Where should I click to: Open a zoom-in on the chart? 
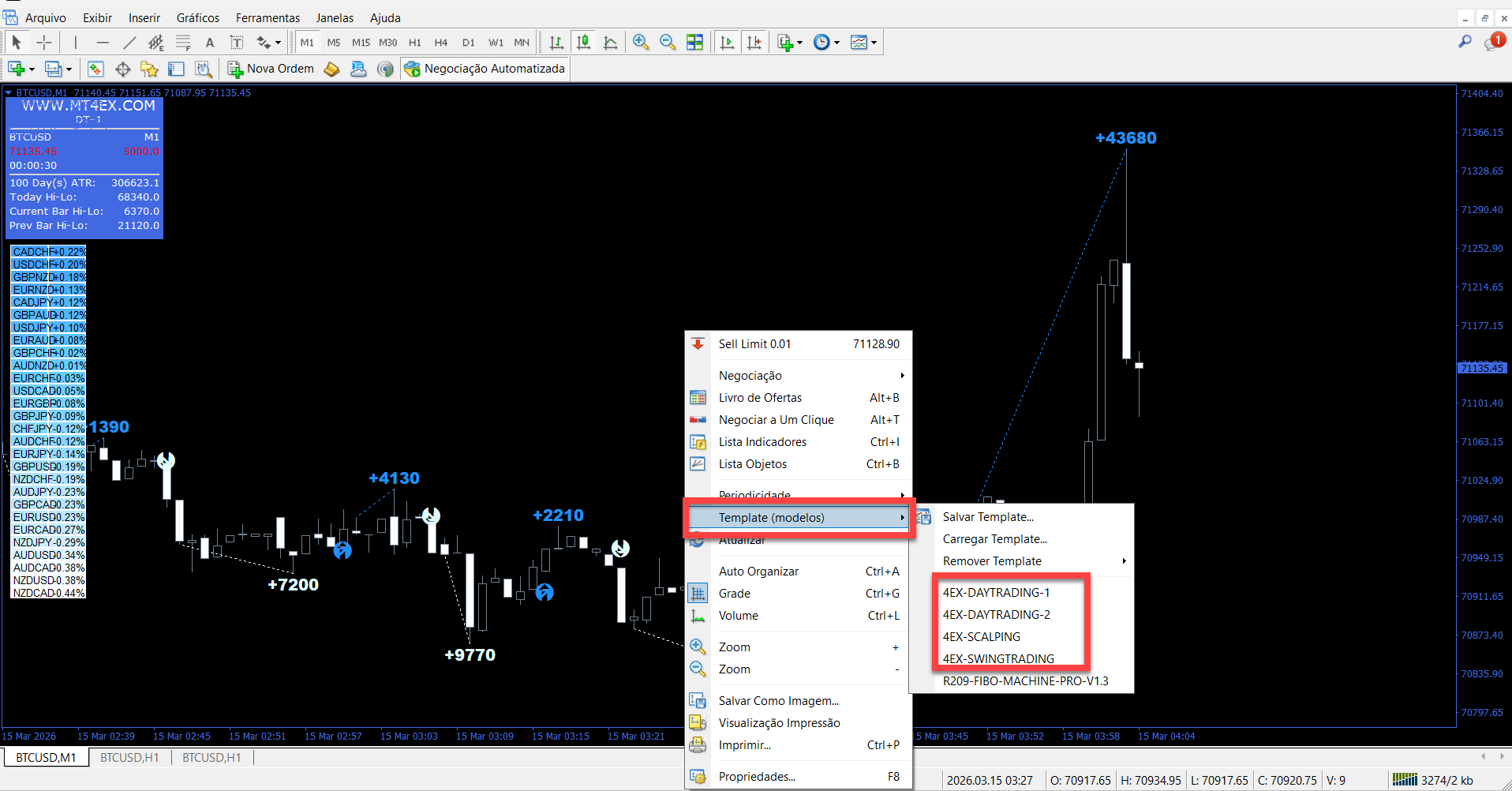[x=640, y=42]
